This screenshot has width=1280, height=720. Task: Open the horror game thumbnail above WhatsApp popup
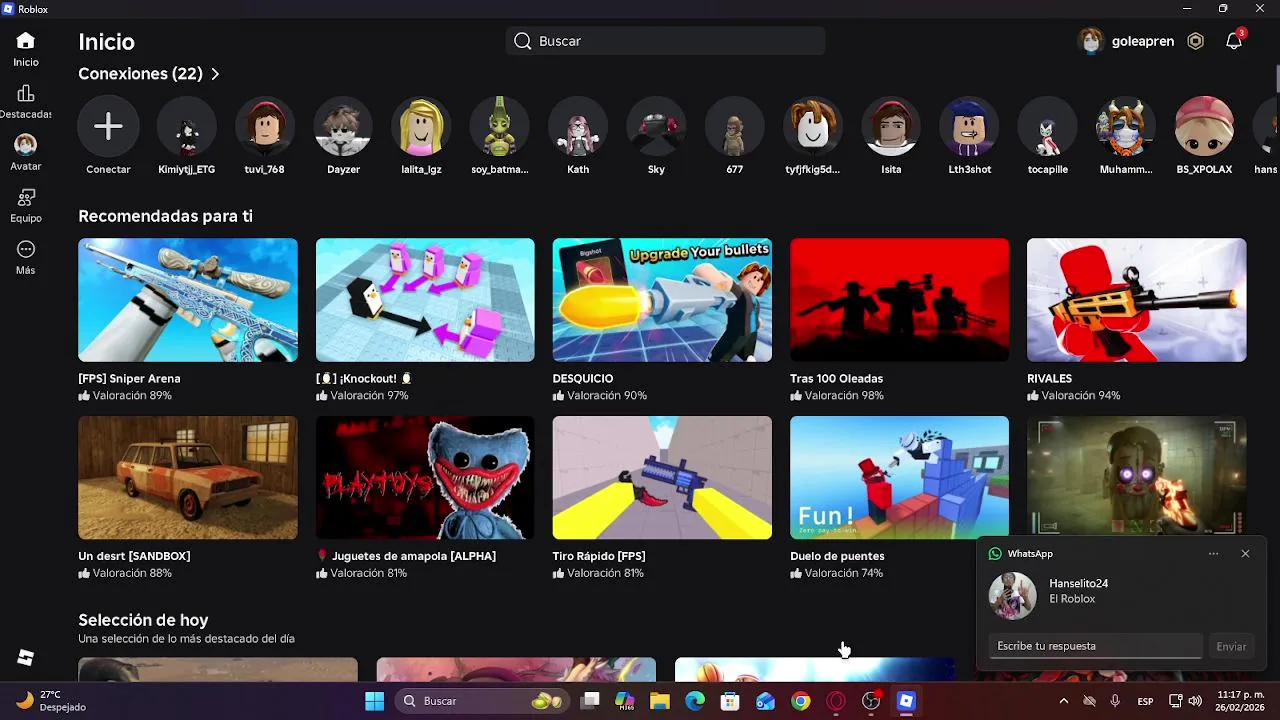(x=1136, y=476)
